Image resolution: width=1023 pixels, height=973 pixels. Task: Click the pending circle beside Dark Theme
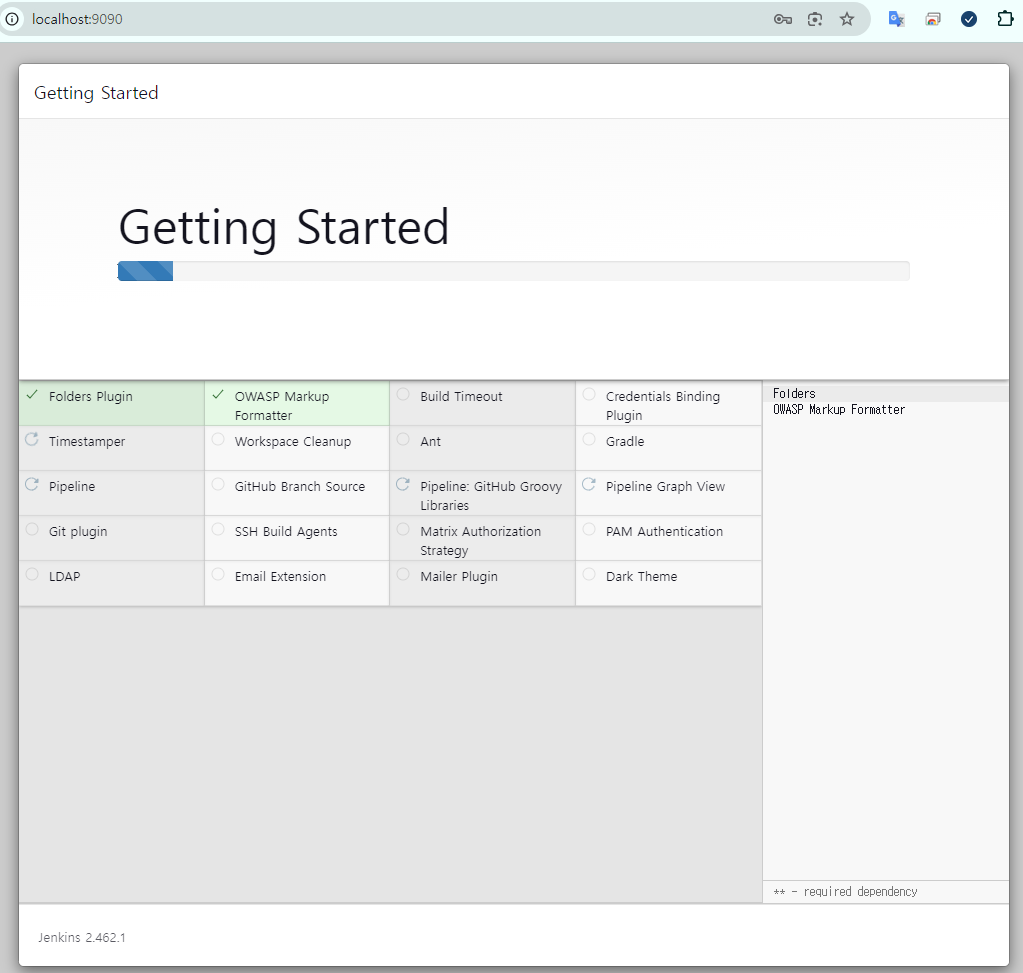(589, 575)
